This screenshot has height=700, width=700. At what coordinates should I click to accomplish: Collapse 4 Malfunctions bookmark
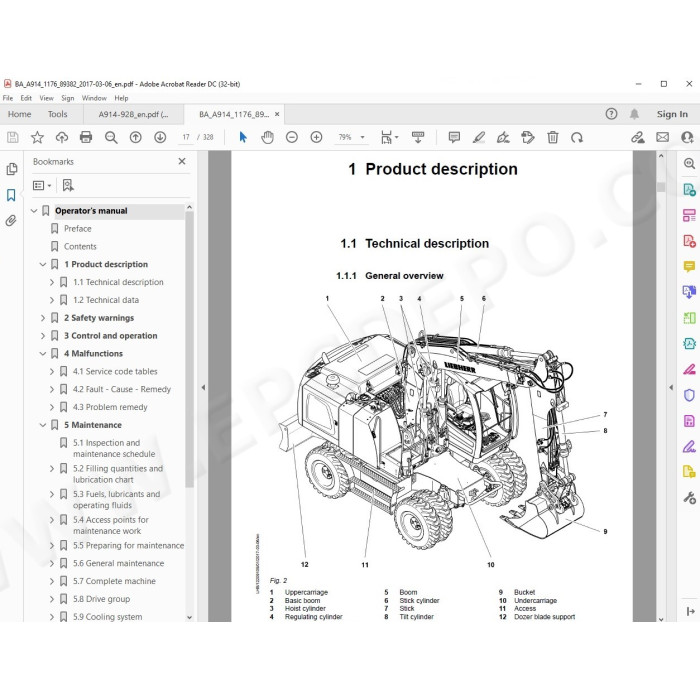43,354
